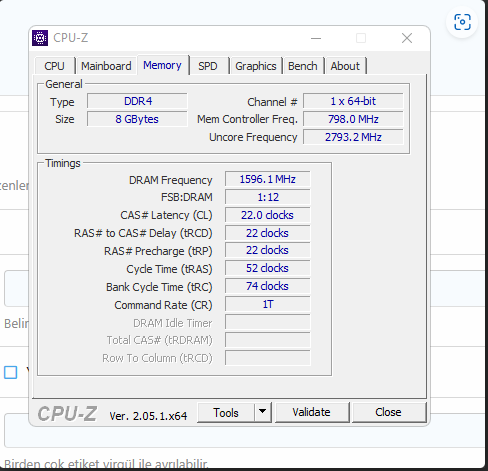Minimize the CPU-Z window
488x471 pixels.
click(316, 38)
